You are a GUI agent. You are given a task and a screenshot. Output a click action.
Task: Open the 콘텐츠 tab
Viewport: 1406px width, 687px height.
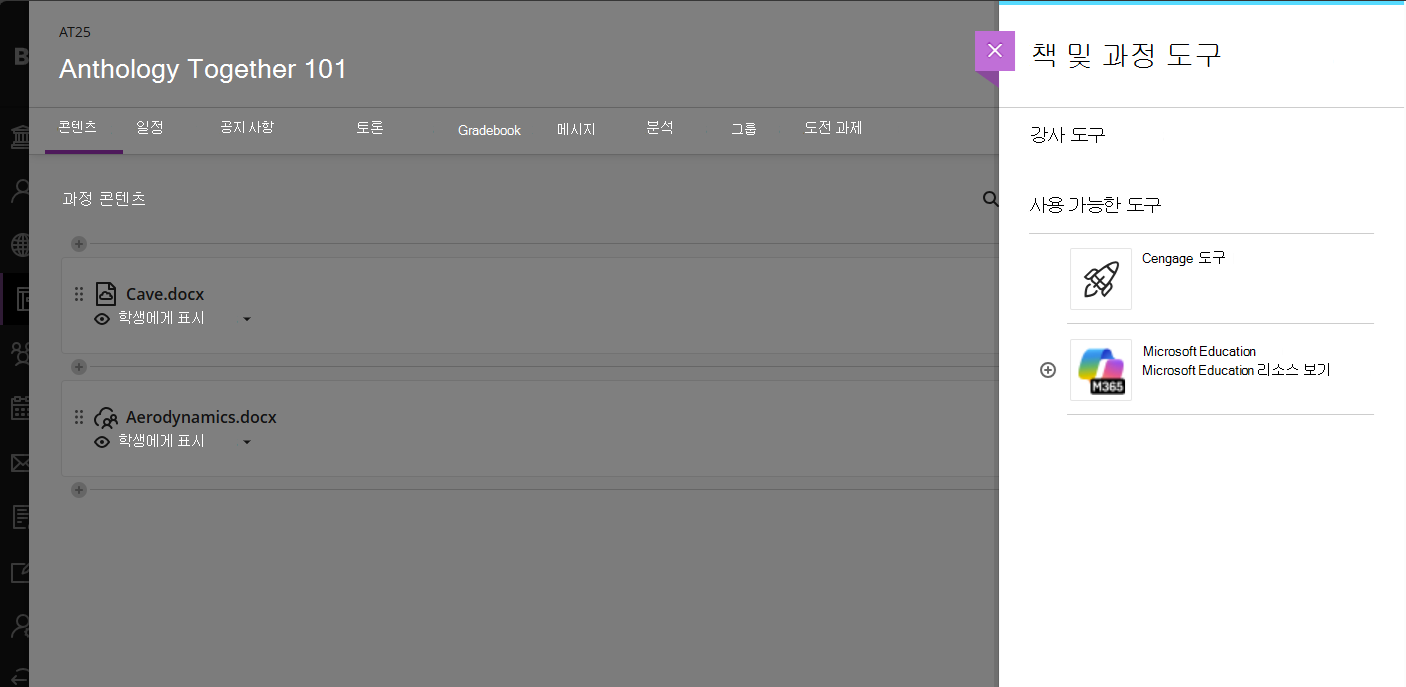tap(77, 128)
